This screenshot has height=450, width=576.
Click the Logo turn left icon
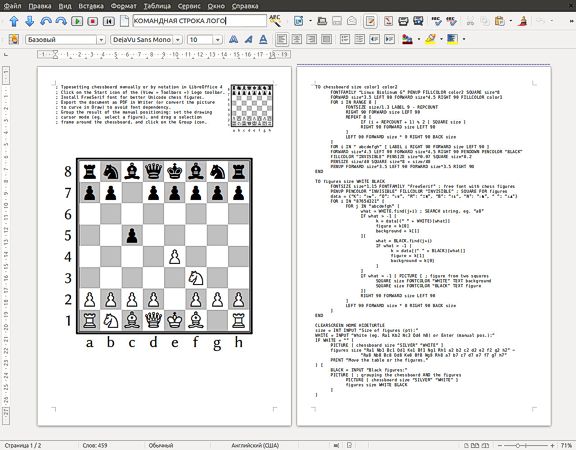46,21
